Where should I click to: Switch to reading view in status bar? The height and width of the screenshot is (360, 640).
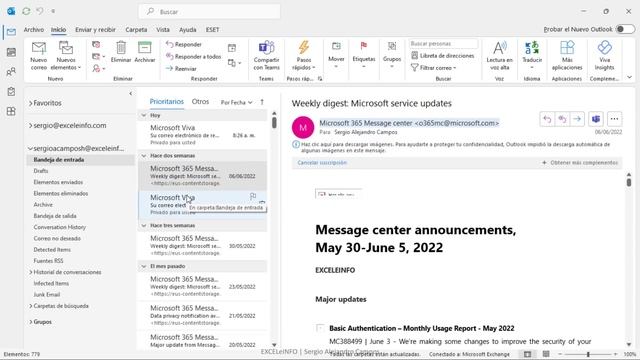546,354
